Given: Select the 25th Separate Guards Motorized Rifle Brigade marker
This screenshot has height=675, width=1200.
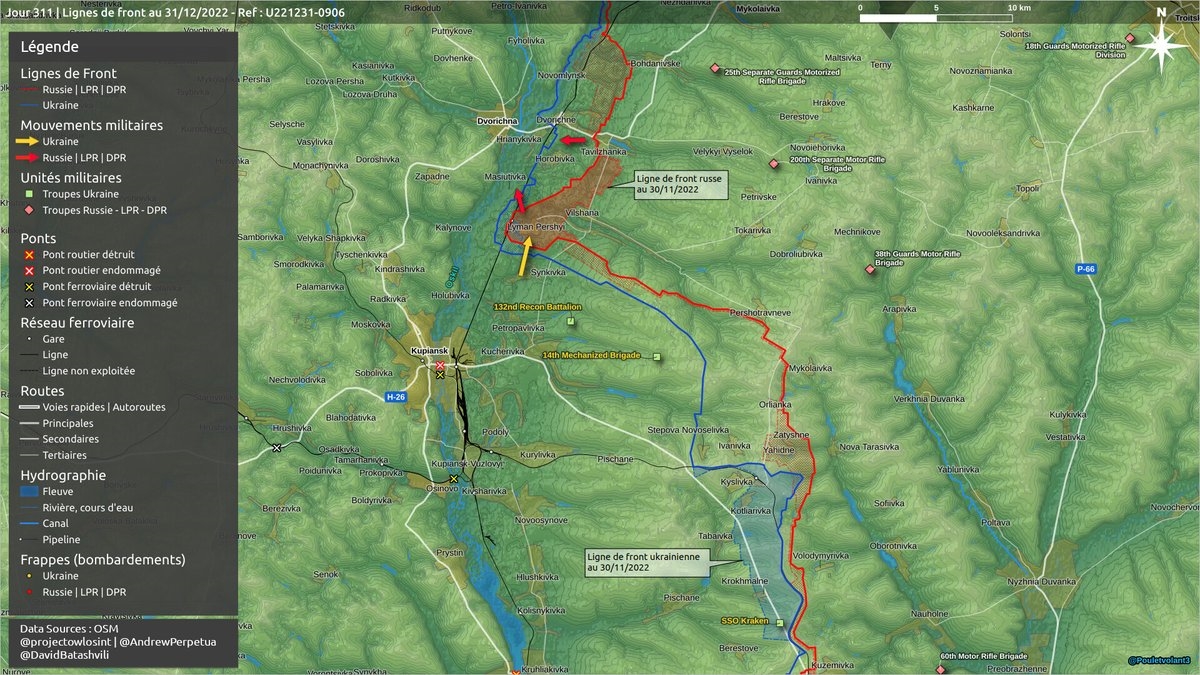Looking at the screenshot, I should [x=715, y=68].
